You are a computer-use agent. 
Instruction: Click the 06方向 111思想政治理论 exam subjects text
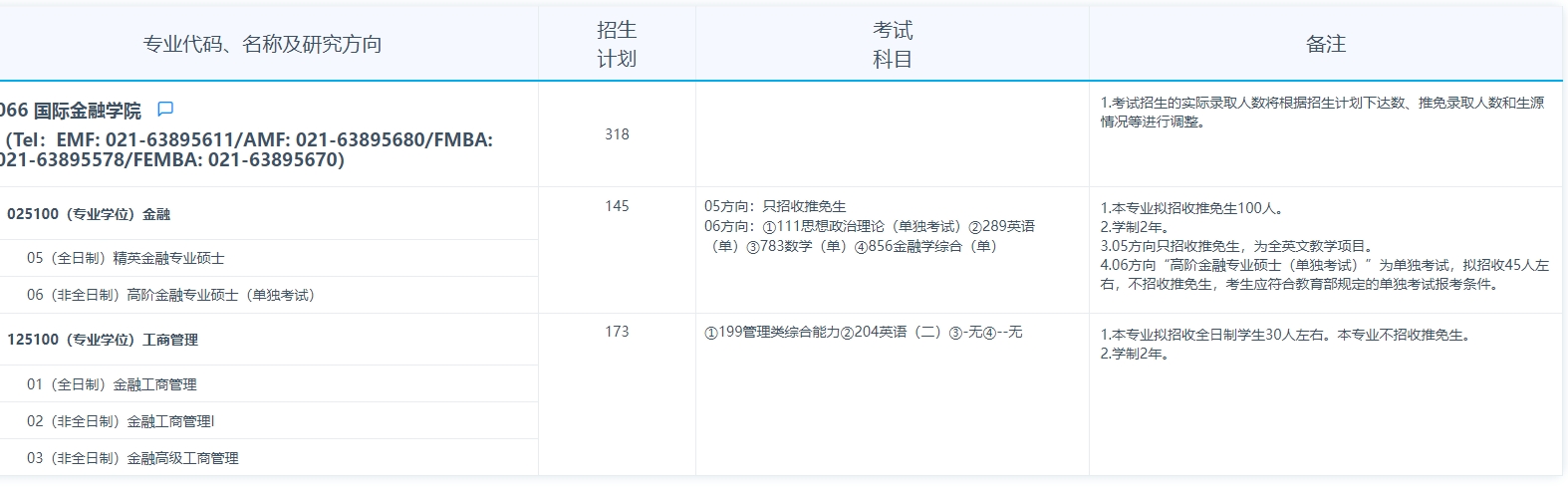(870, 236)
